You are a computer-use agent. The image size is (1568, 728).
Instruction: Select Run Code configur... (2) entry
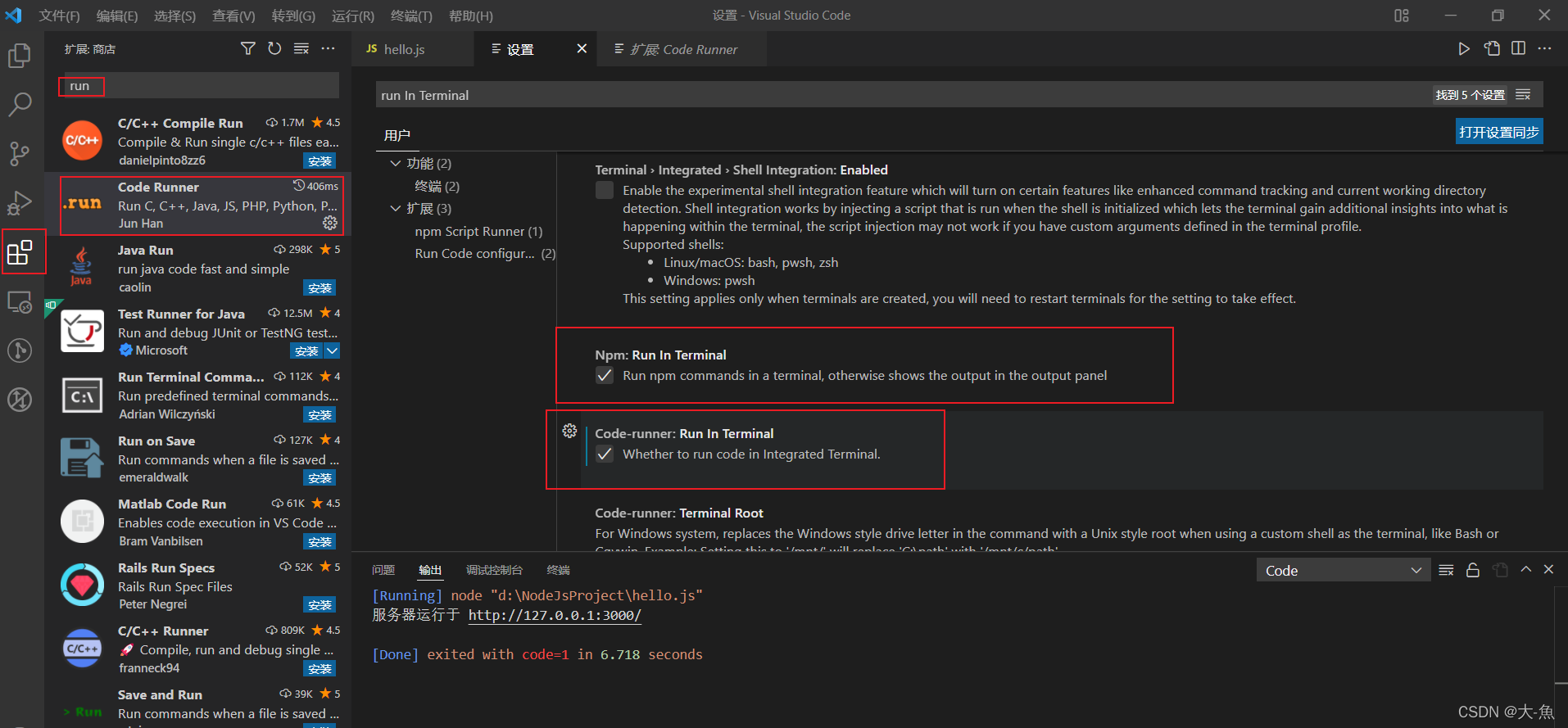tap(485, 254)
